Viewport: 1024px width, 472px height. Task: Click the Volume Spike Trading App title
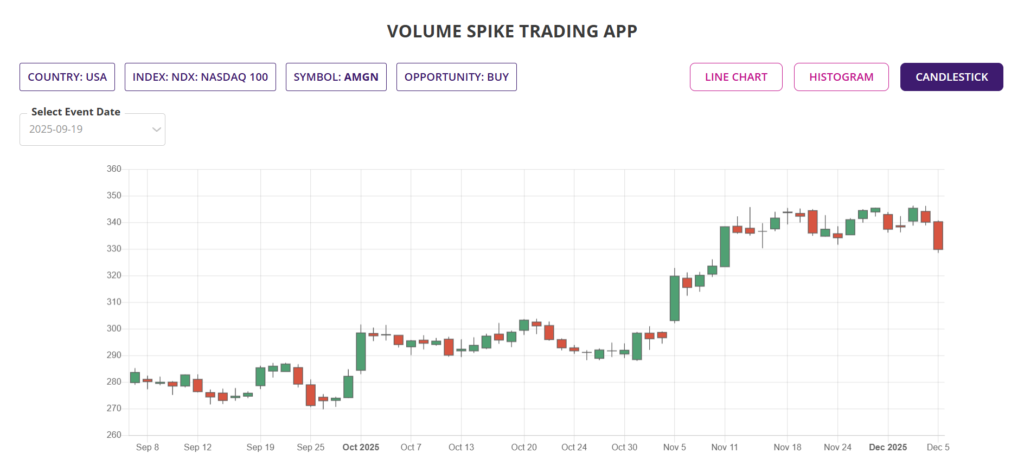point(511,31)
